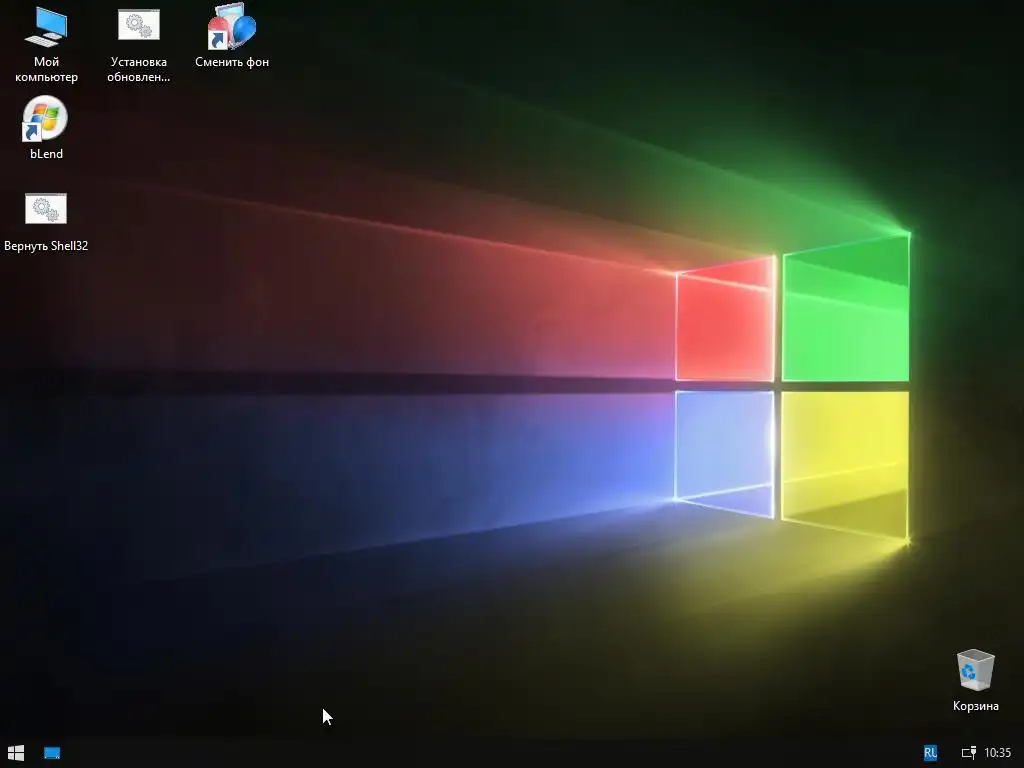The height and width of the screenshot is (768, 1024).
Task: Open the network tray icon
Action: pos(969,753)
